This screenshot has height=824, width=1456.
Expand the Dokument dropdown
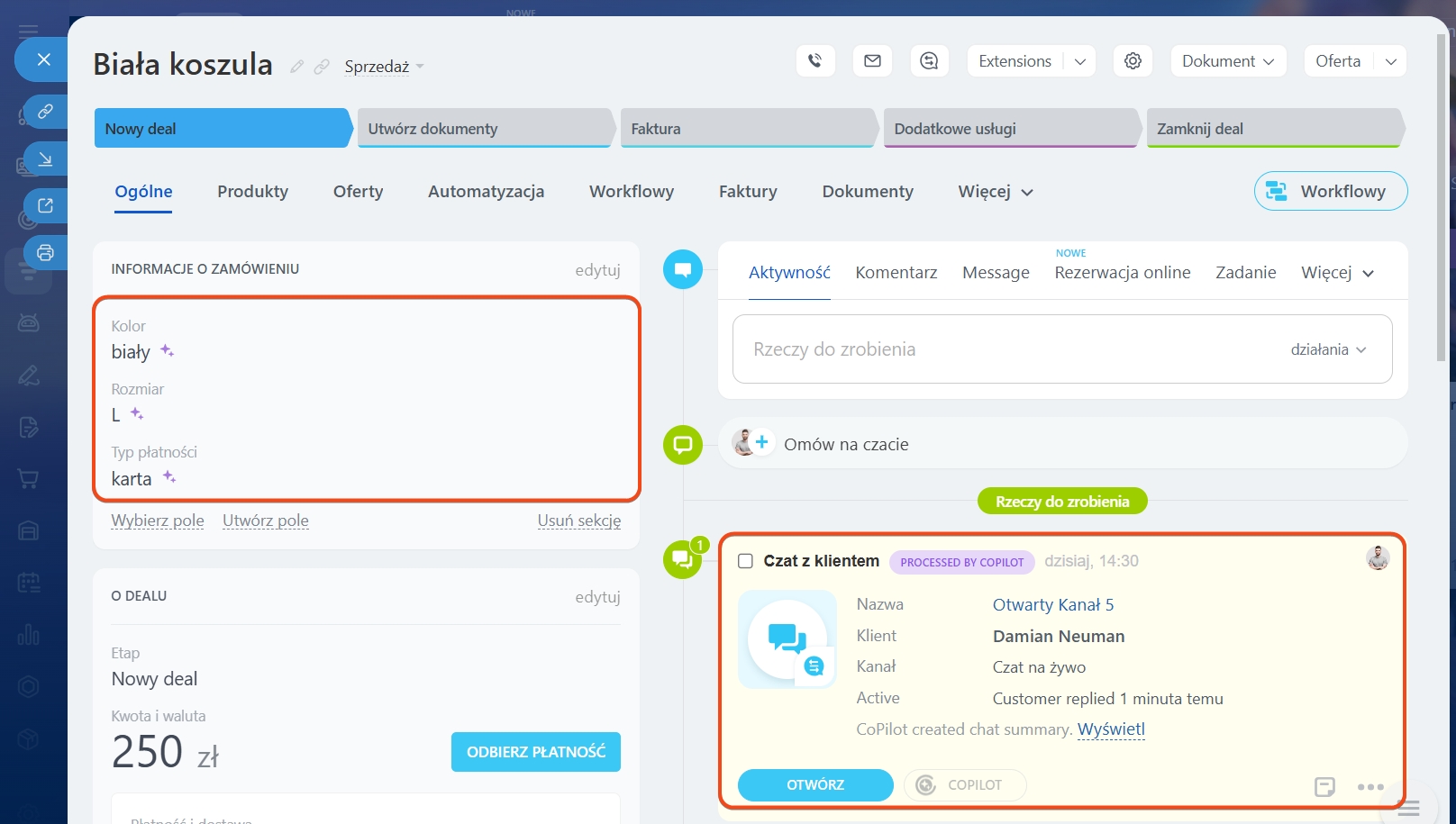point(1227,61)
